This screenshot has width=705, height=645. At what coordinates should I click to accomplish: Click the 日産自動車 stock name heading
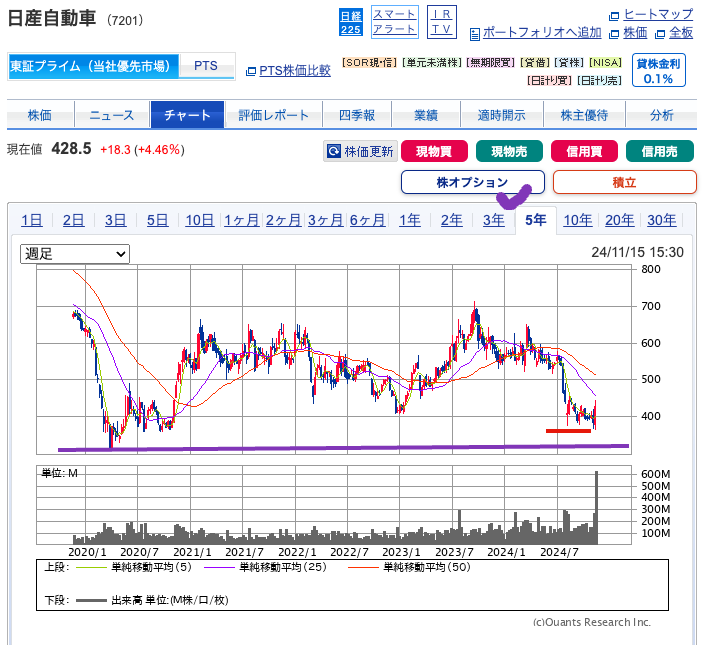point(52,18)
